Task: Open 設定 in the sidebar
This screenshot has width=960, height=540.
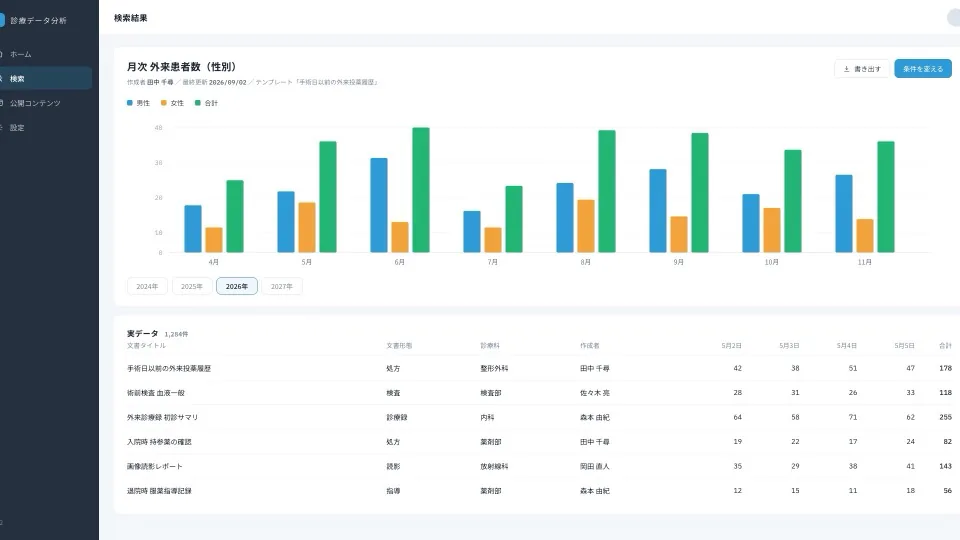Action: pyautogui.click(x=43, y=127)
